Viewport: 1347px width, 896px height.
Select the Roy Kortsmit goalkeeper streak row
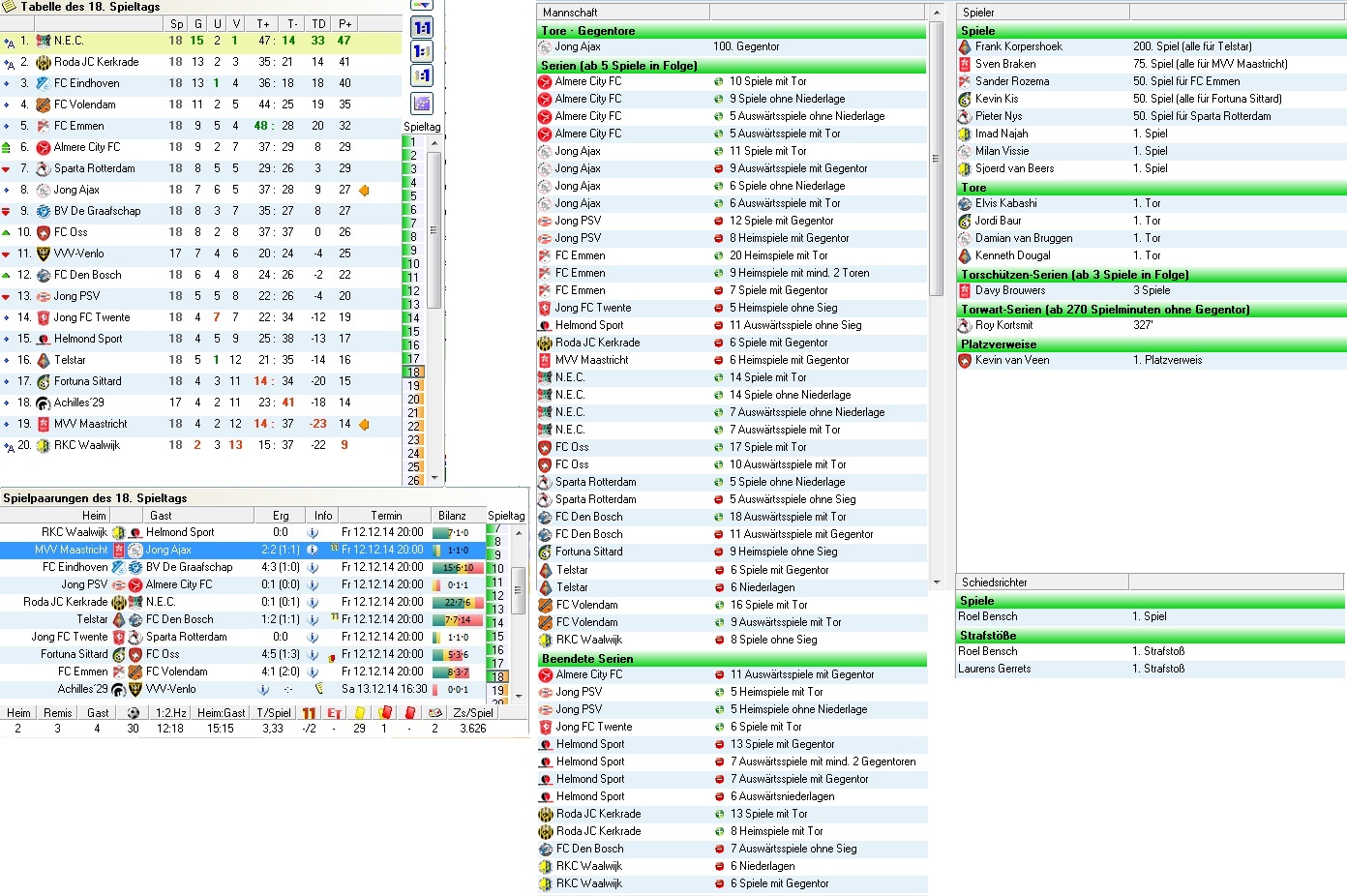point(1152,325)
